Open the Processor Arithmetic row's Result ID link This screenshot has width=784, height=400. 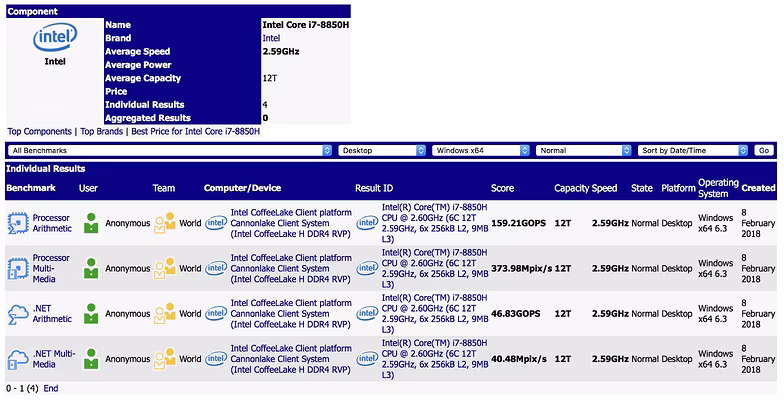[435, 223]
